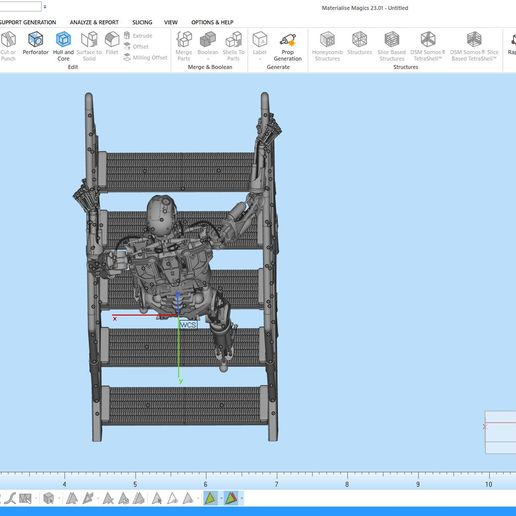Image resolution: width=516 pixels, height=516 pixels.
Task: Open dropdown next to the gray cube icon
Action: [x=59, y=499]
